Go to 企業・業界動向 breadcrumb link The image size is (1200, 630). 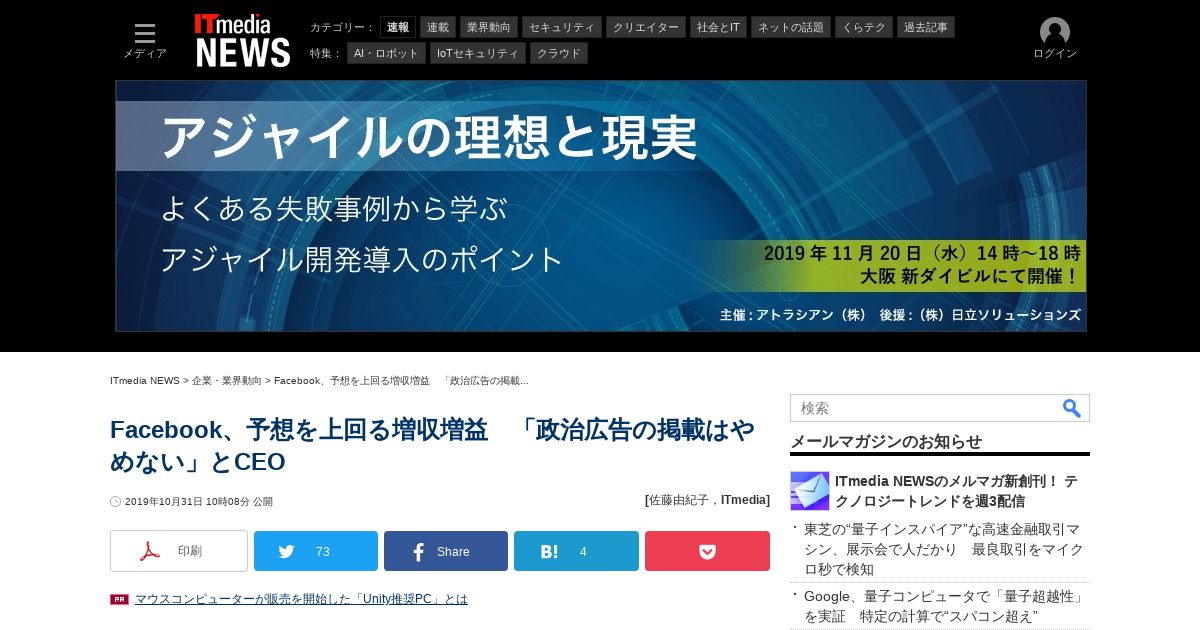tap(226, 381)
